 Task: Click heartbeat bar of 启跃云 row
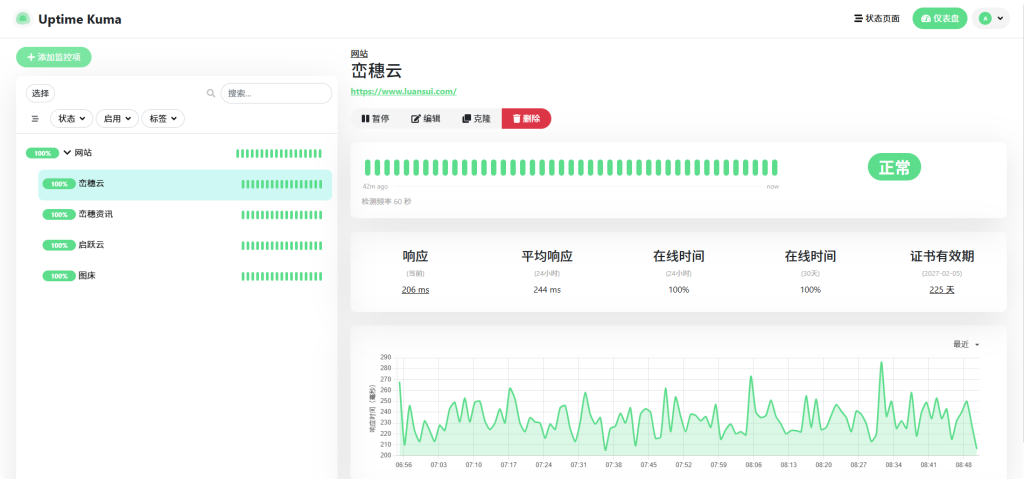pos(281,246)
